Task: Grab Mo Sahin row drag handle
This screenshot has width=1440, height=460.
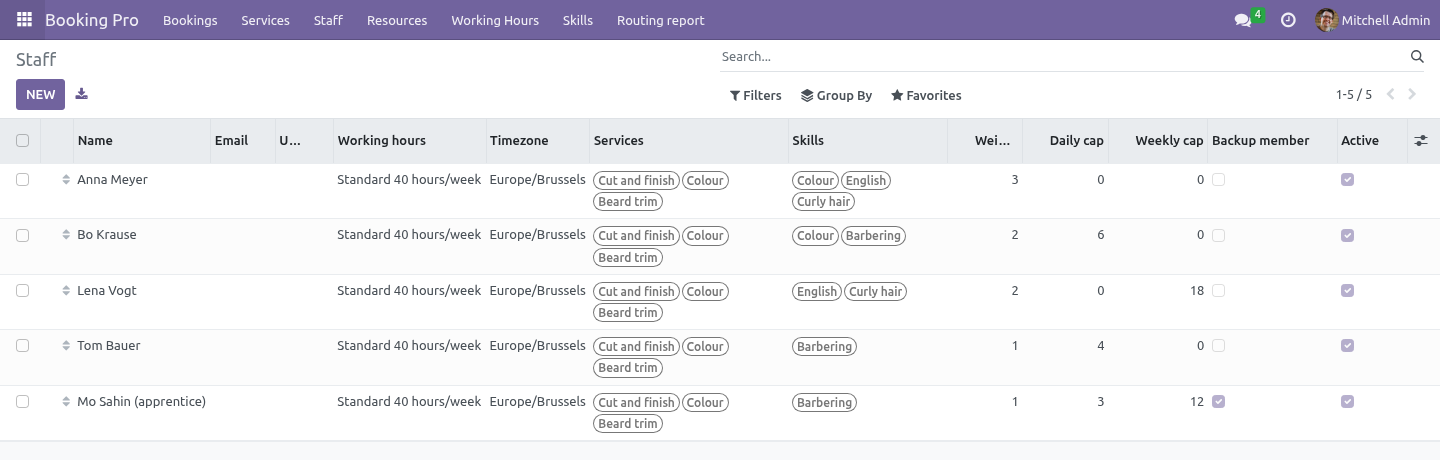Action: (66, 402)
